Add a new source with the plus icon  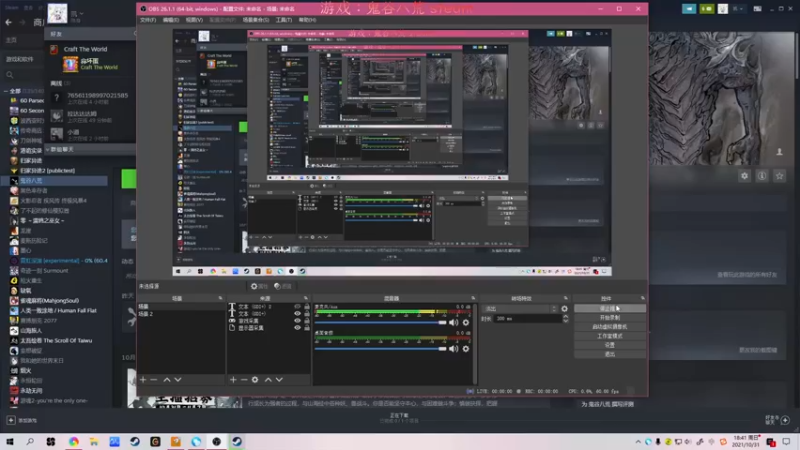click(233, 380)
